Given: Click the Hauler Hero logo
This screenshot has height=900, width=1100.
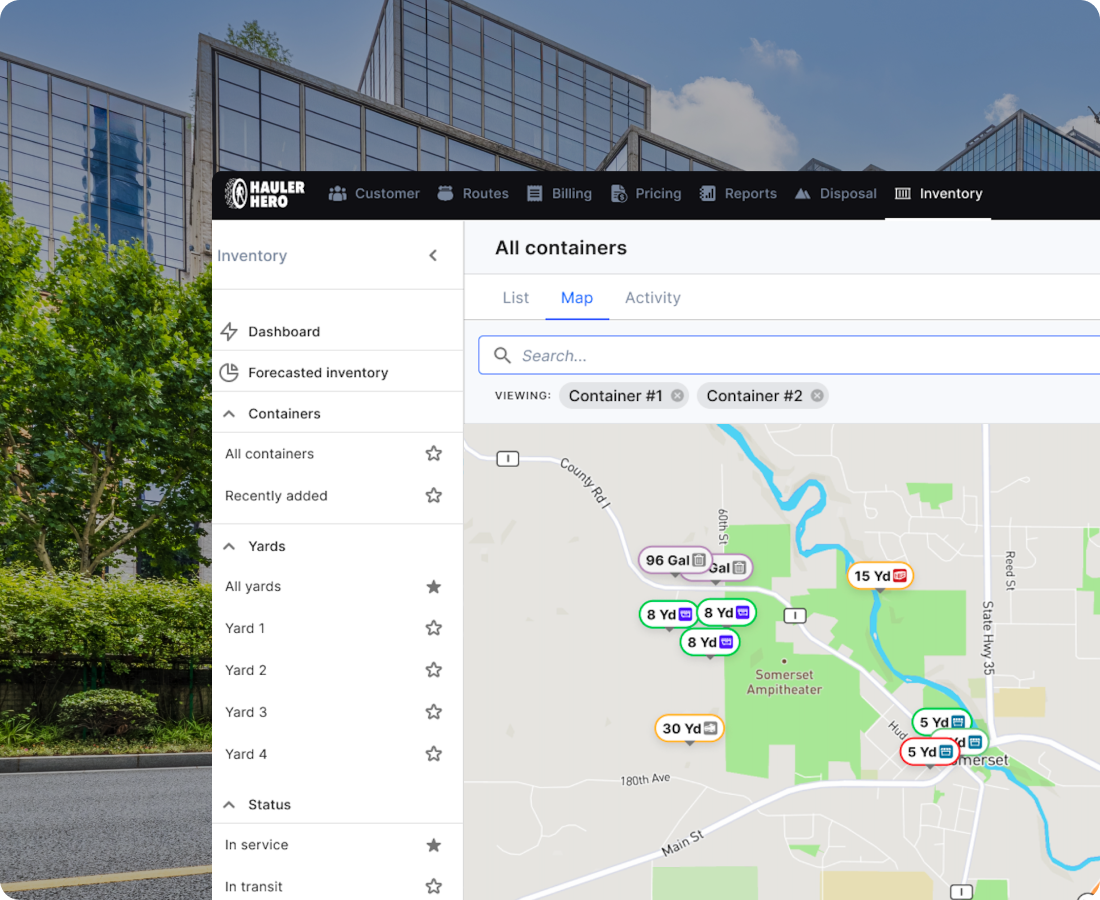Looking at the screenshot, I should pos(264,194).
